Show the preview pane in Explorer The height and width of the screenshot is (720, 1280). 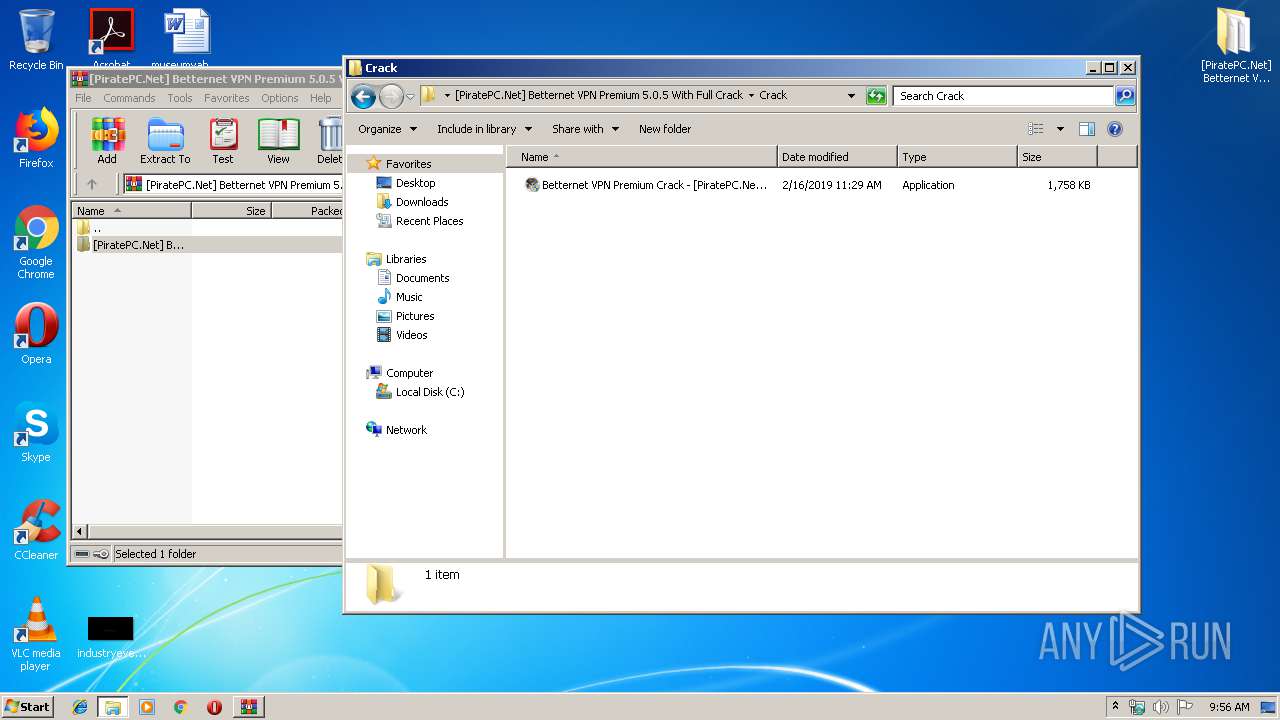1087,129
